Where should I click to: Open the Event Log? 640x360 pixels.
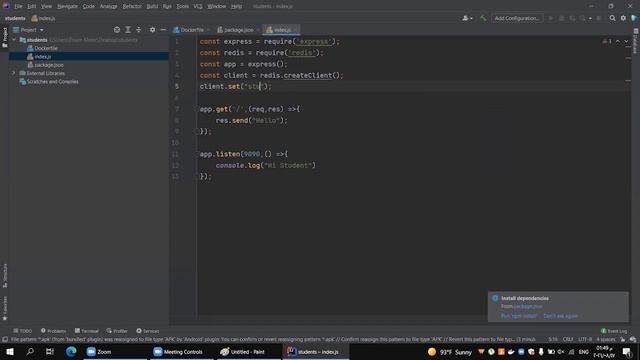[x=614, y=331]
